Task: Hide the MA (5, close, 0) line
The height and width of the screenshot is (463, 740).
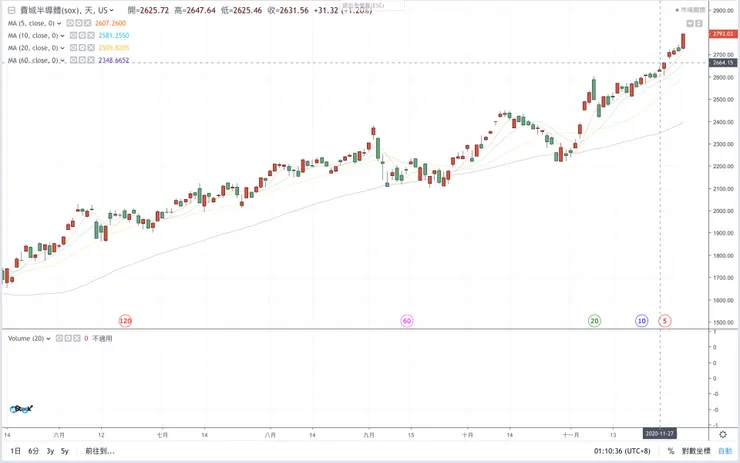Action: (x=70, y=23)
